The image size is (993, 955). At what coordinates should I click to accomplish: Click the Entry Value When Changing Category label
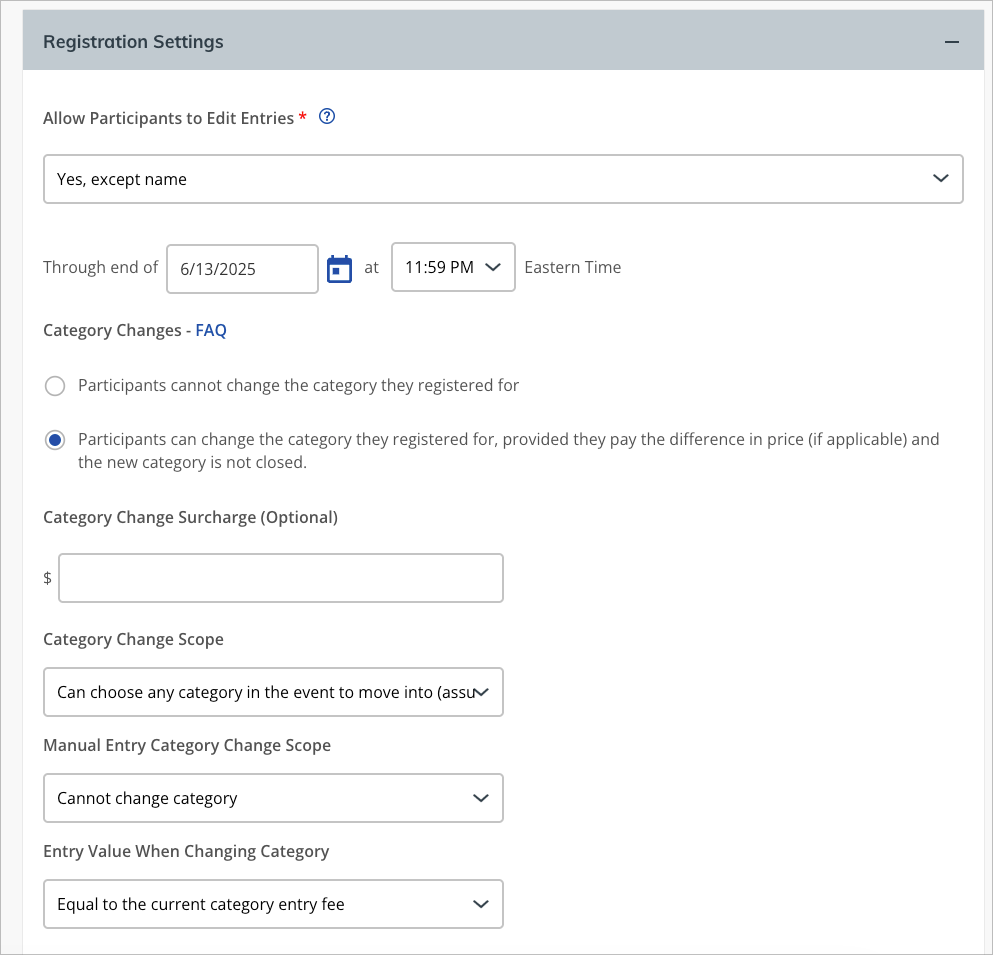point(186,851)
